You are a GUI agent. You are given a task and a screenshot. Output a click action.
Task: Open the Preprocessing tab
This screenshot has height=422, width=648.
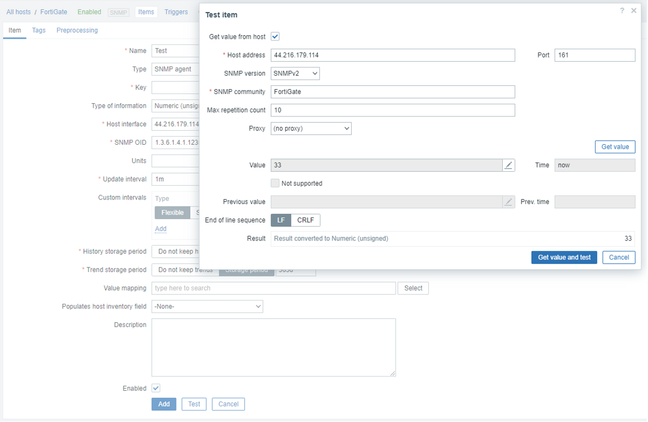[x=77, y=30]
